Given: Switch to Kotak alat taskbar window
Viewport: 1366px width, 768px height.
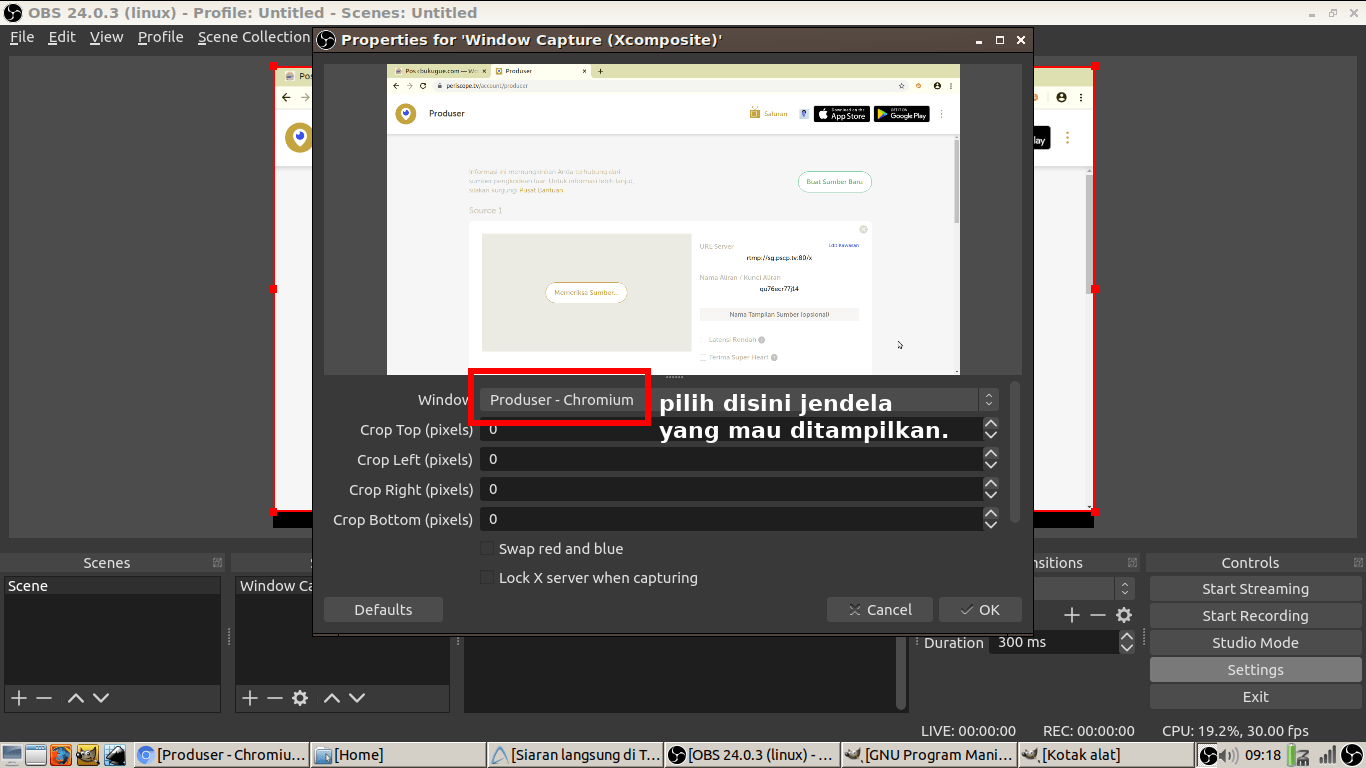Looking at the screenshot, I should pos(1106,755).
